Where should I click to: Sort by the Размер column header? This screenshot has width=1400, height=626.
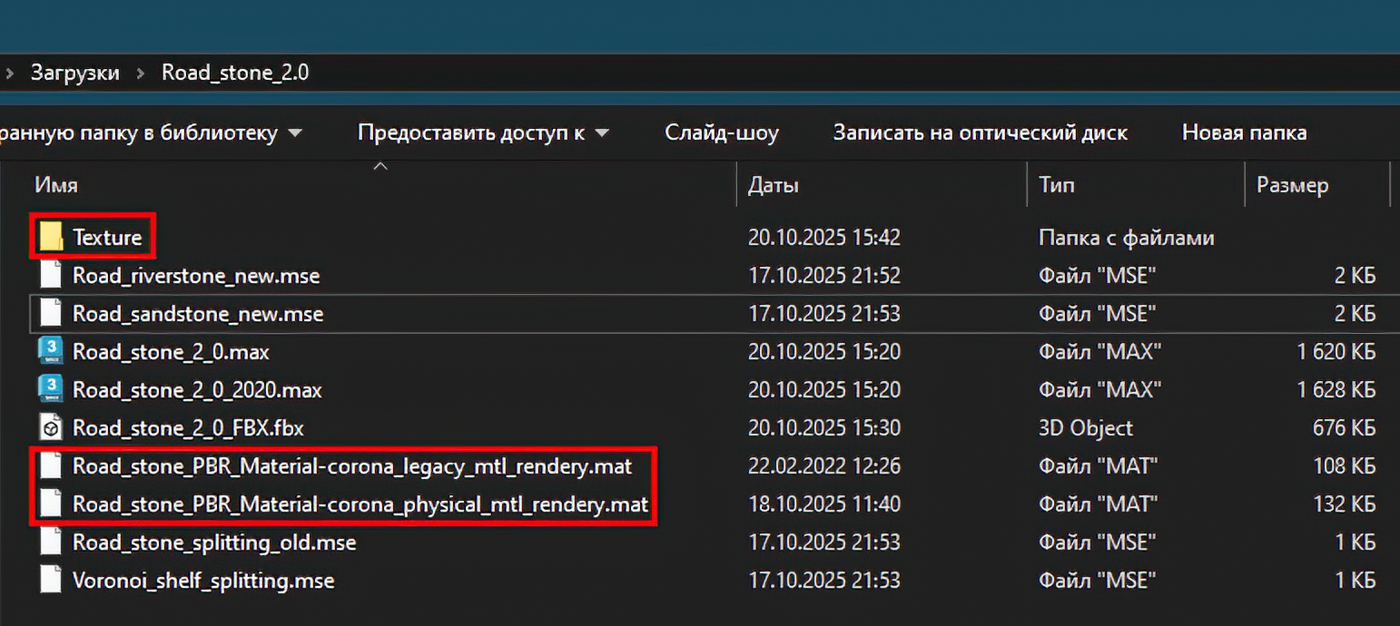(1292, 185)
